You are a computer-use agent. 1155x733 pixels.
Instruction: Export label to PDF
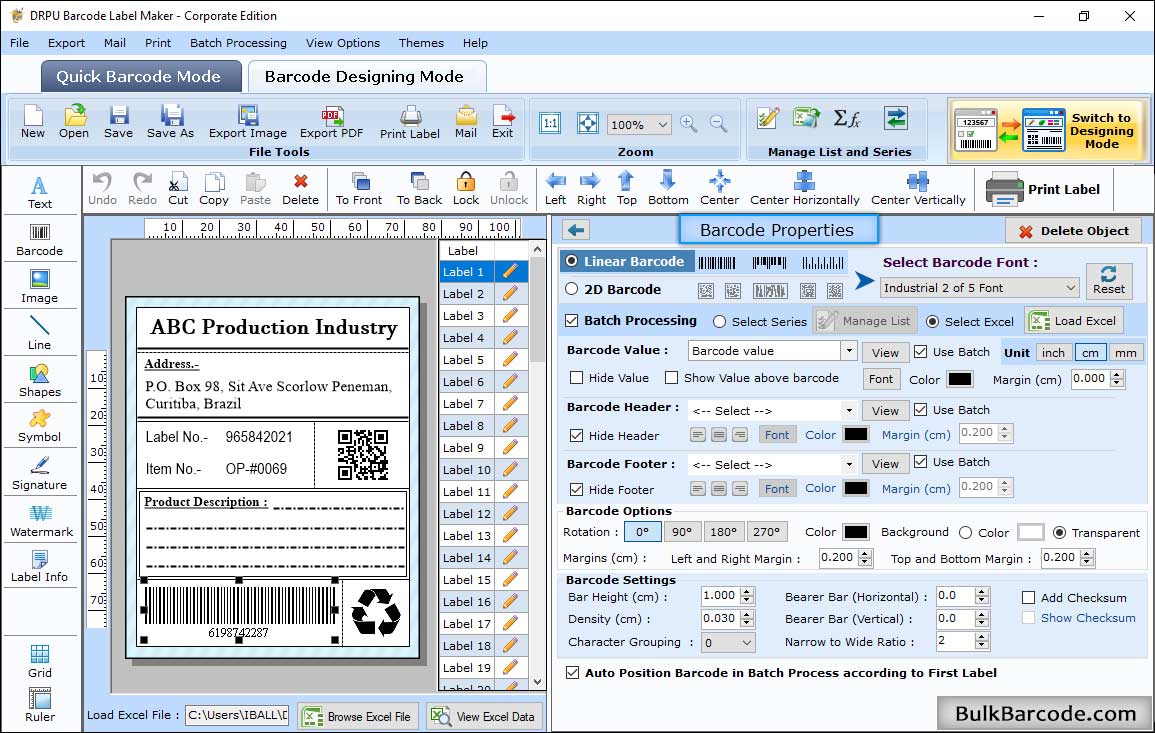[331, 122]
